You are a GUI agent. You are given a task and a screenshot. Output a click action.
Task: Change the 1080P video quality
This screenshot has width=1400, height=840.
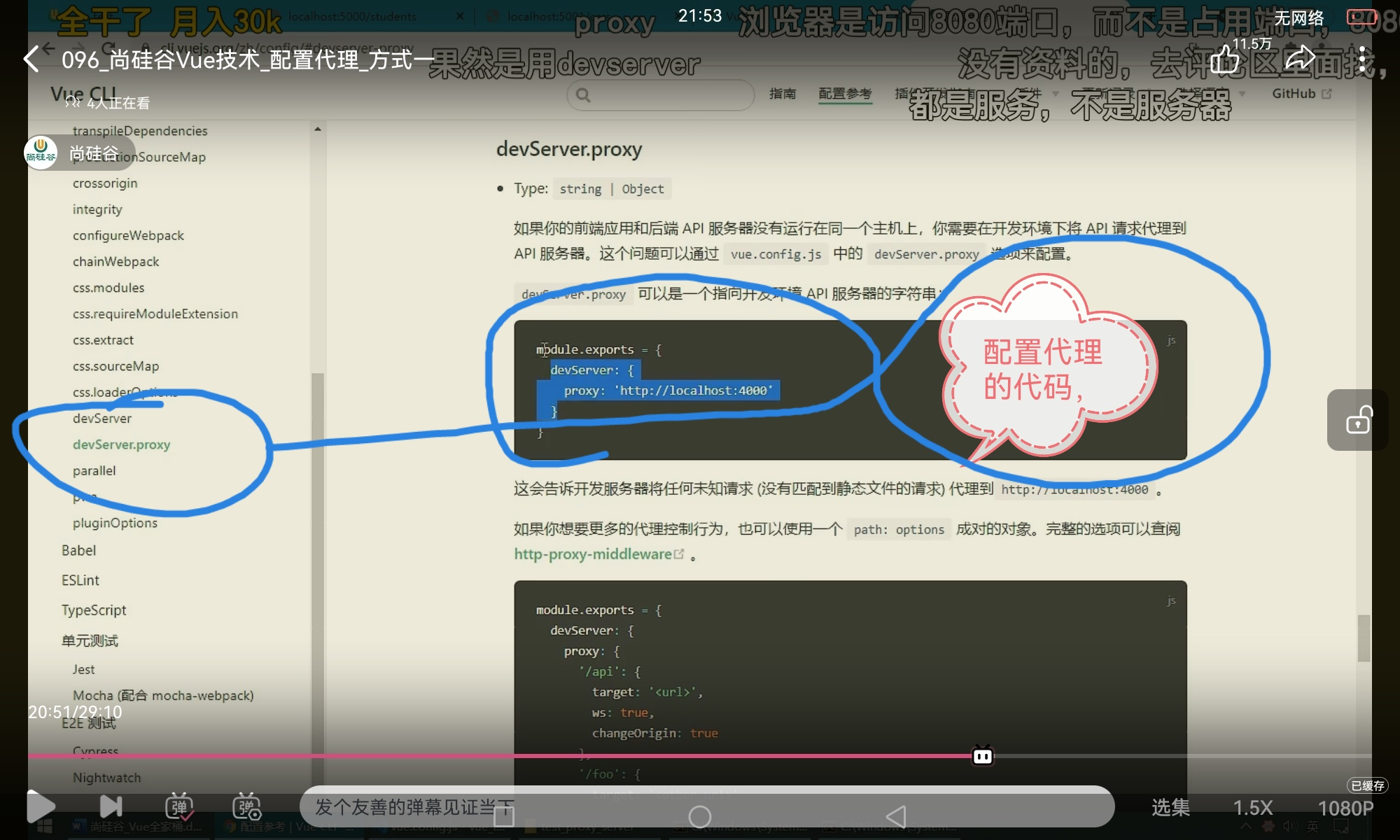[x=1345, y=808]
